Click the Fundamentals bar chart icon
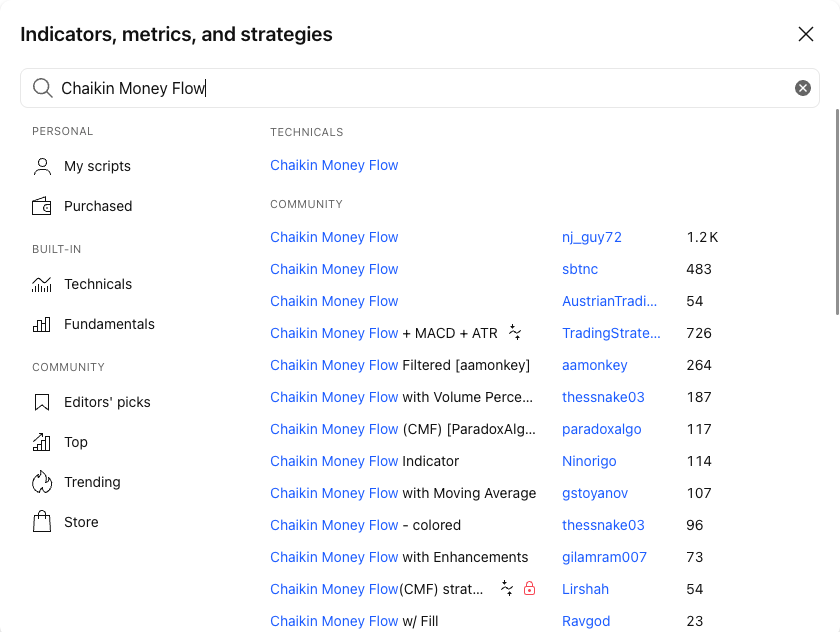The height and width of the screenshot is (632, 840). tap(42, 324)
